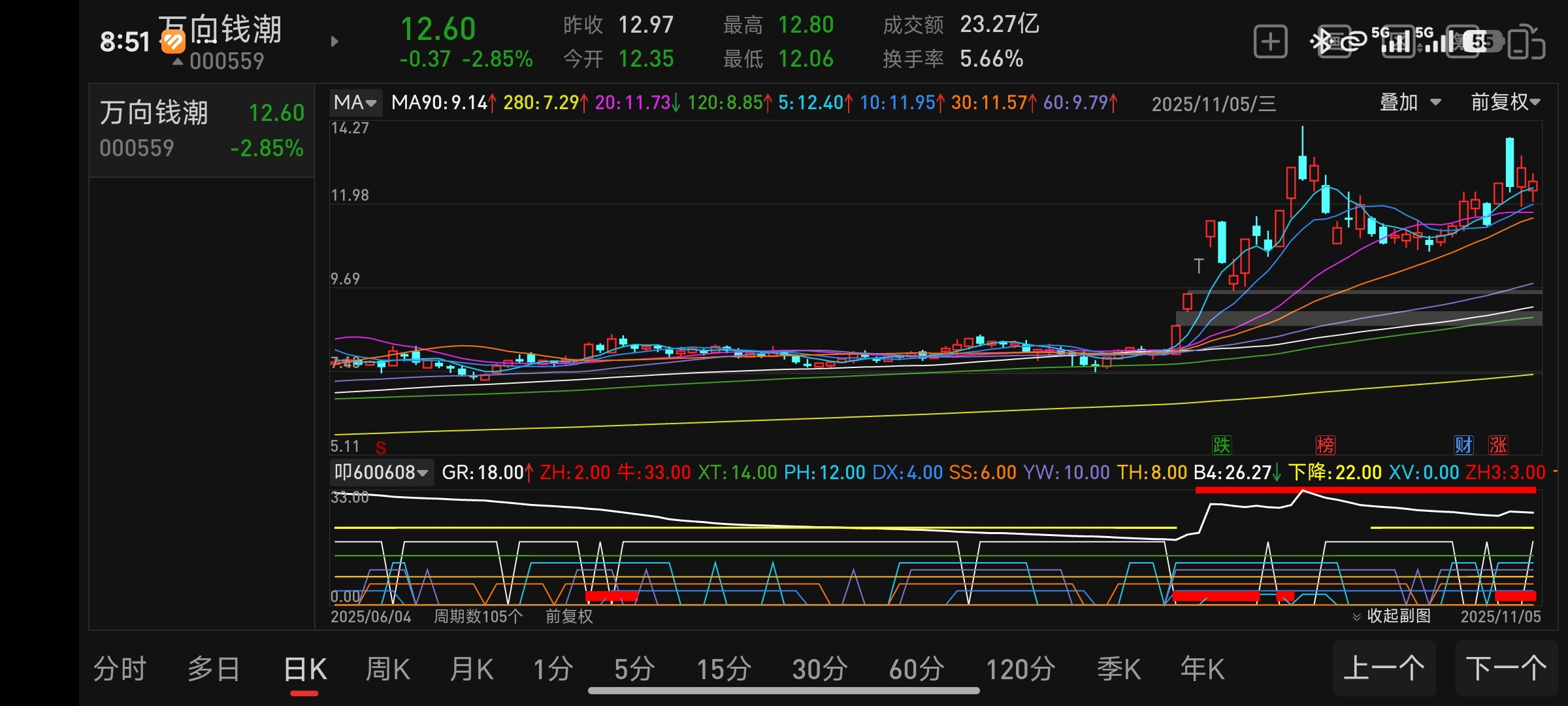Click the 下一个 button

click(x=1506, y=668)
